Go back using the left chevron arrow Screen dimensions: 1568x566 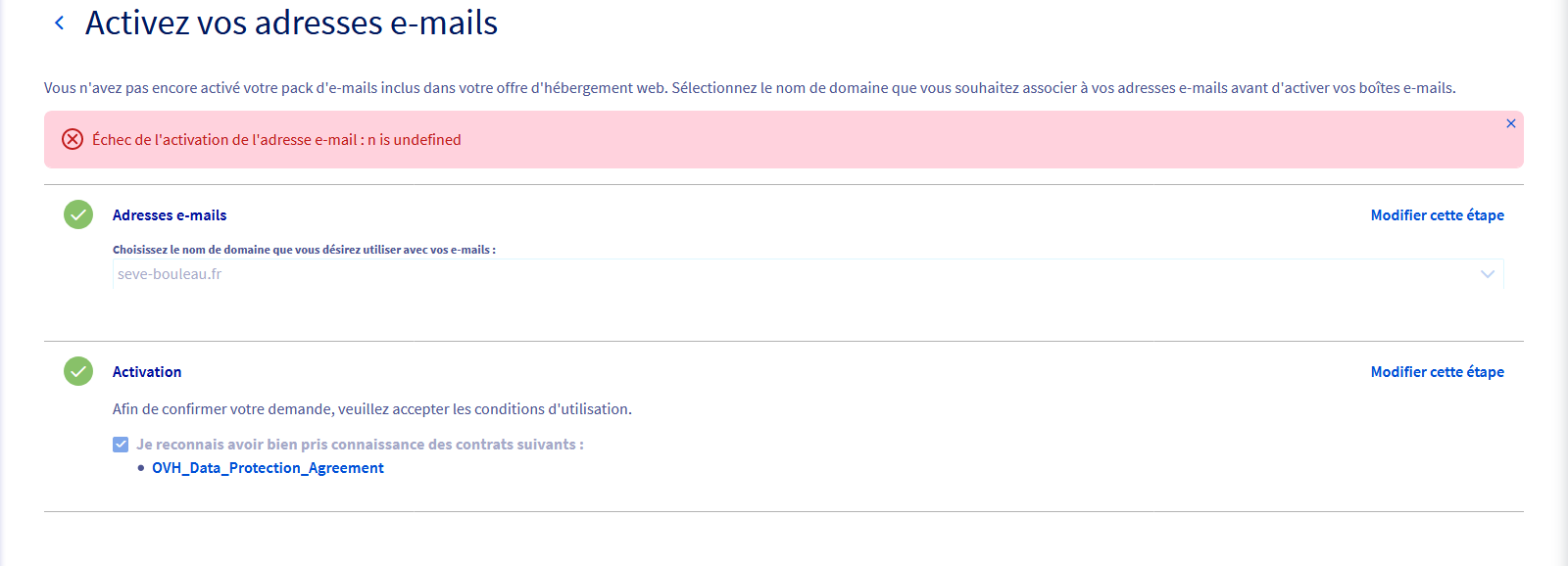[x=60, y=23]
